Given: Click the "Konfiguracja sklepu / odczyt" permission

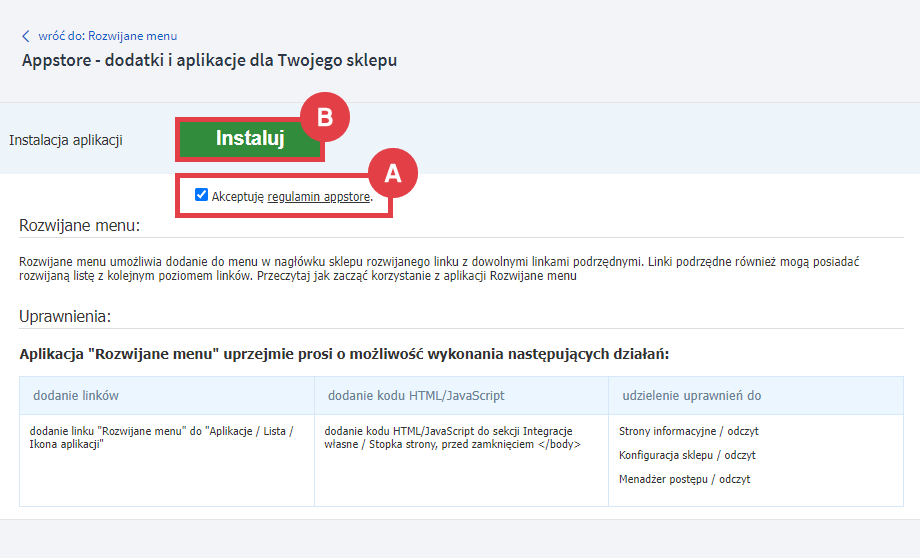Looking at the screenshot, I should pos(687,455).
